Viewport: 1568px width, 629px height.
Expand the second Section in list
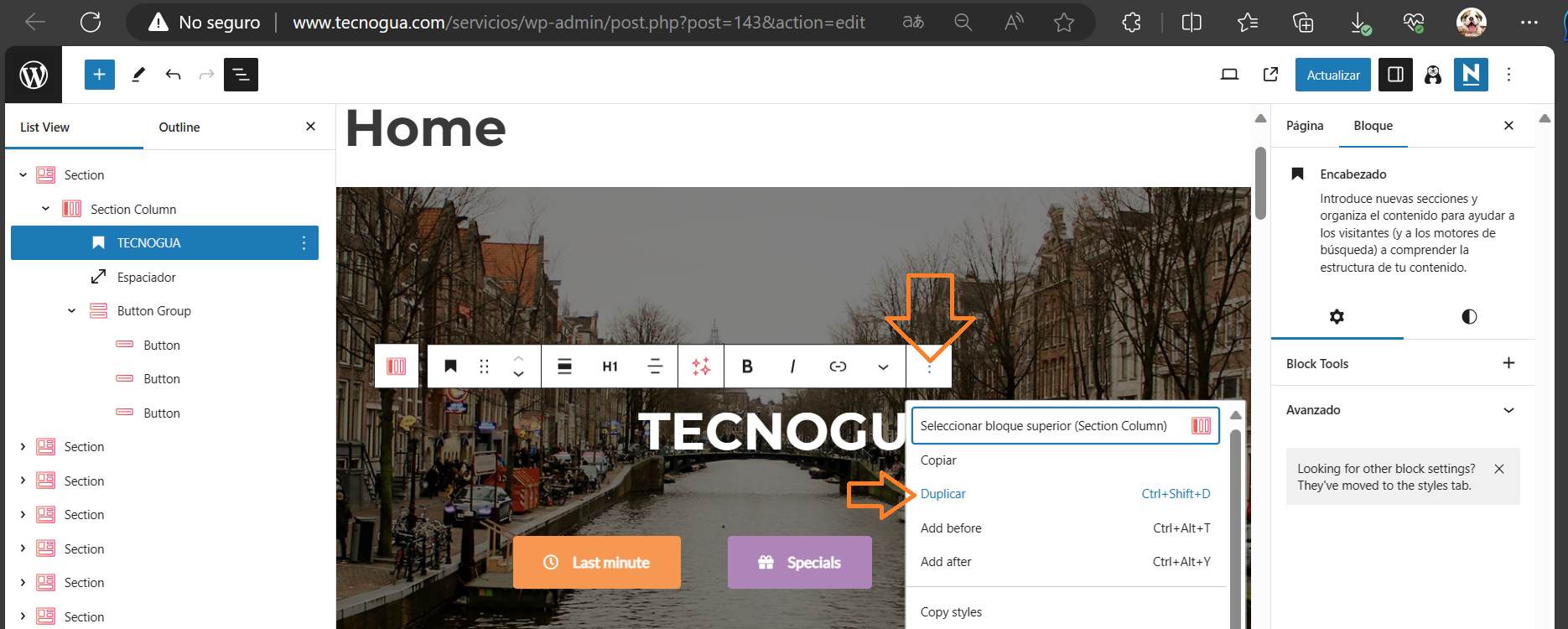tap(23, 447)
